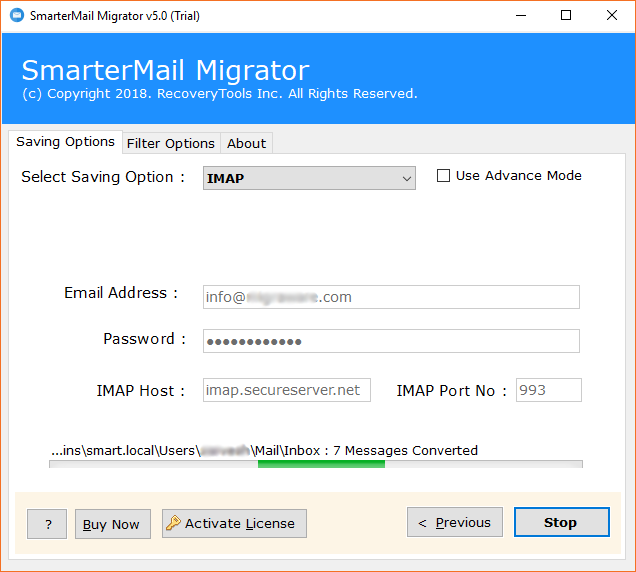Click the 'IMAP Host :' label
The image size is (636, 572).
(140, 391)
